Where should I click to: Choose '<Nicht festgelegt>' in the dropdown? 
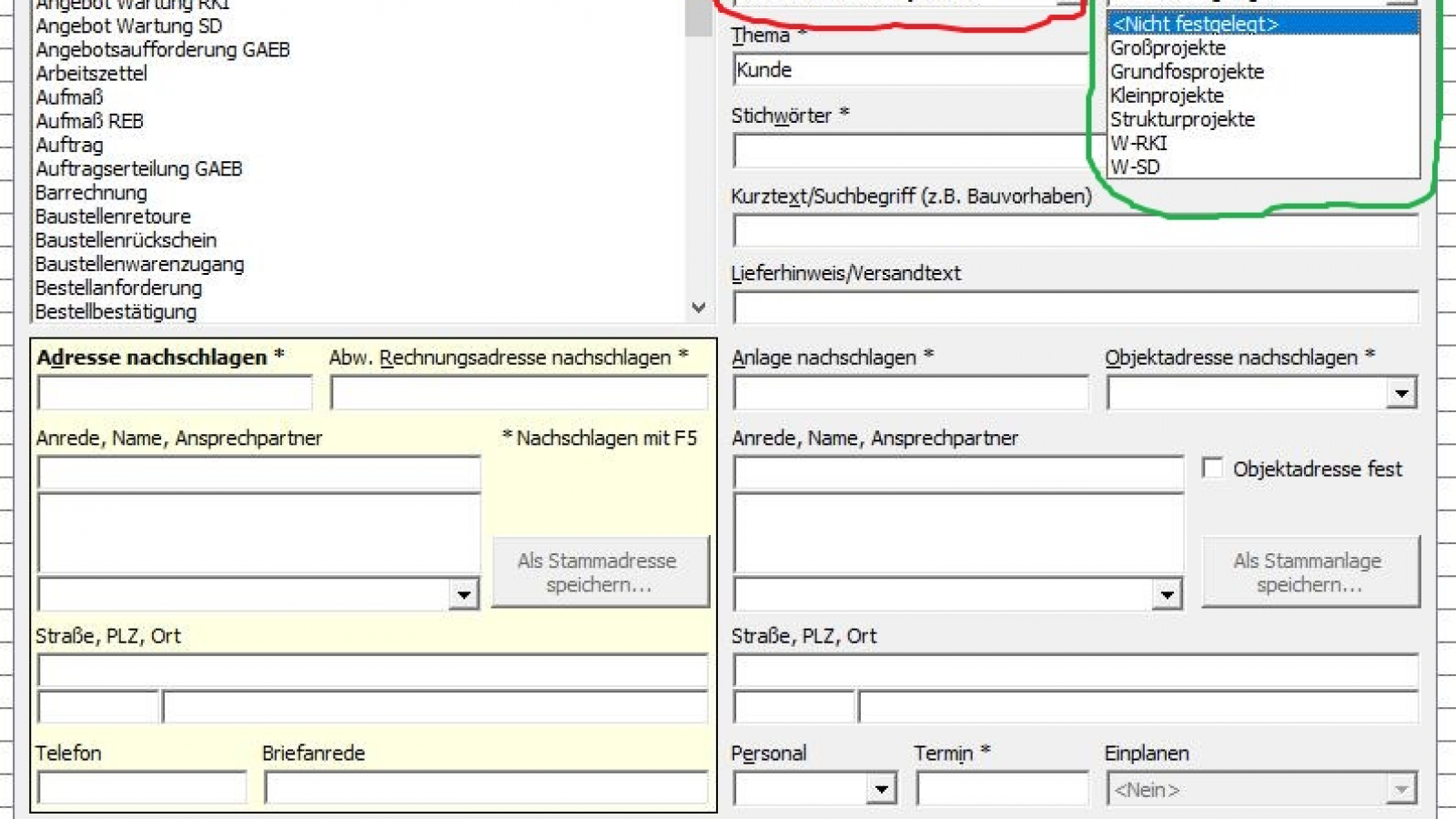1195,25
